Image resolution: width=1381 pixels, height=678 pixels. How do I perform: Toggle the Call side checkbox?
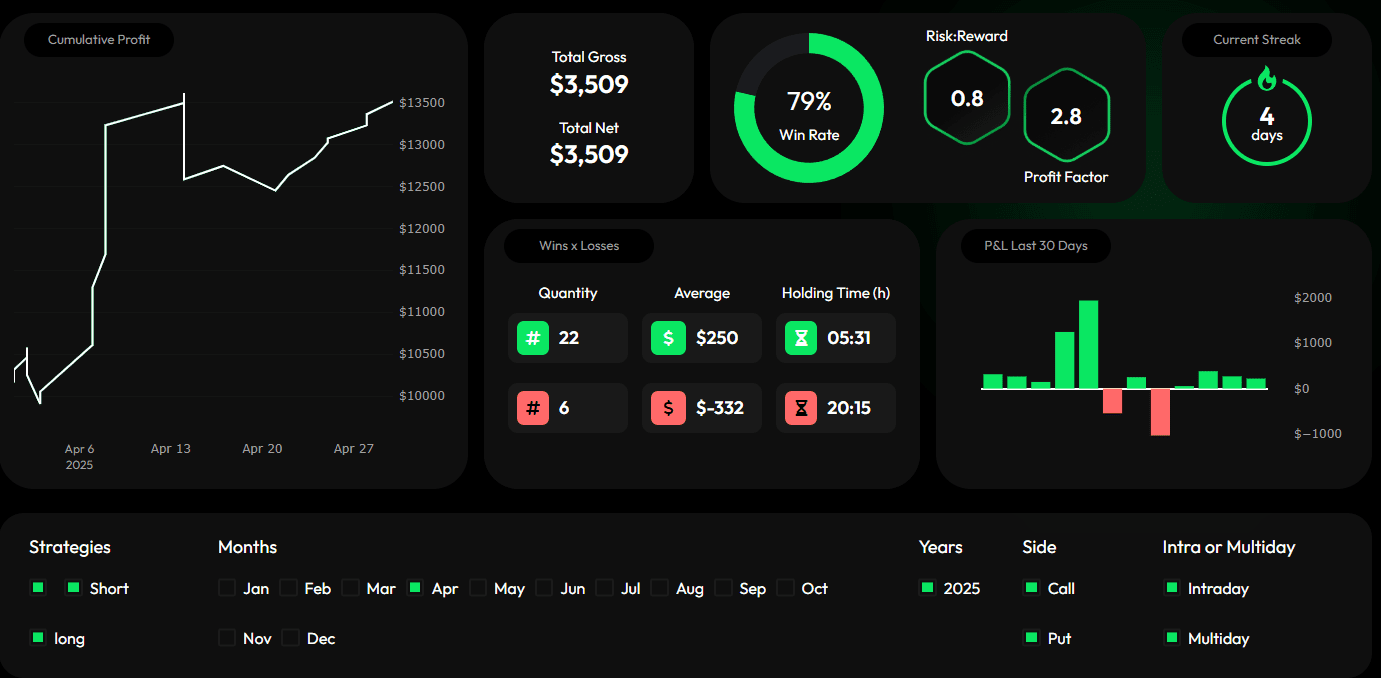point(1032,588)
